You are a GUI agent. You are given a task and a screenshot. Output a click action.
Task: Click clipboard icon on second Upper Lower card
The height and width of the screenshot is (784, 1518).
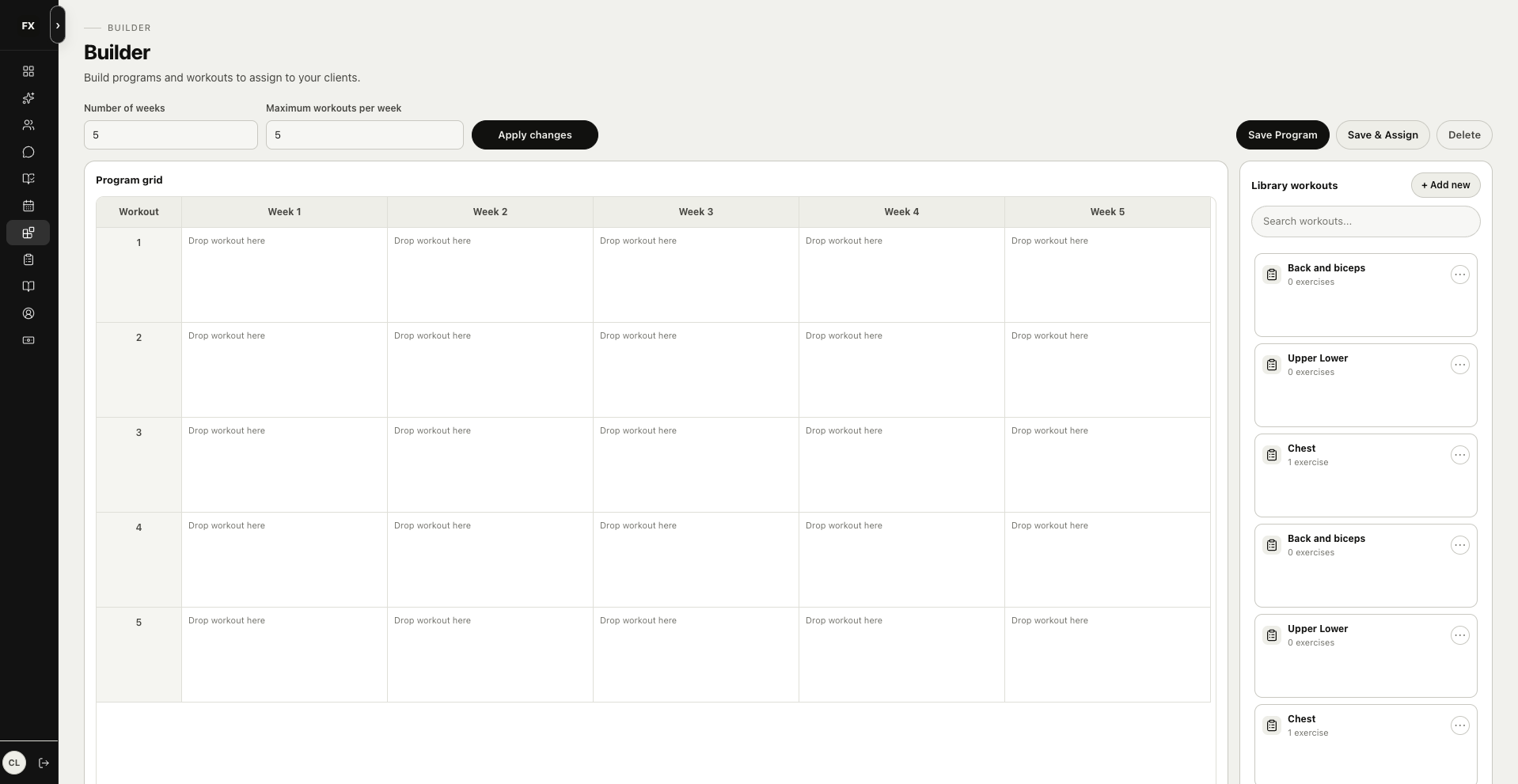[x=1272, y=635]
